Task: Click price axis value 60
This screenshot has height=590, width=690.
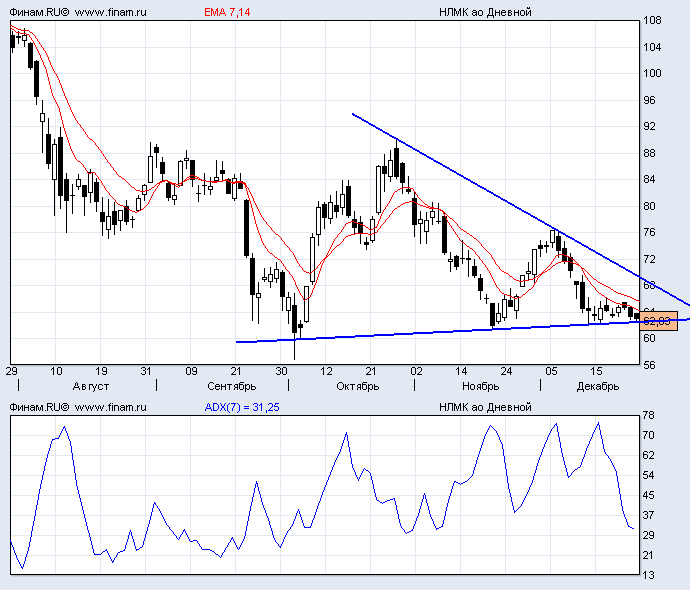Action: (650, 338)
